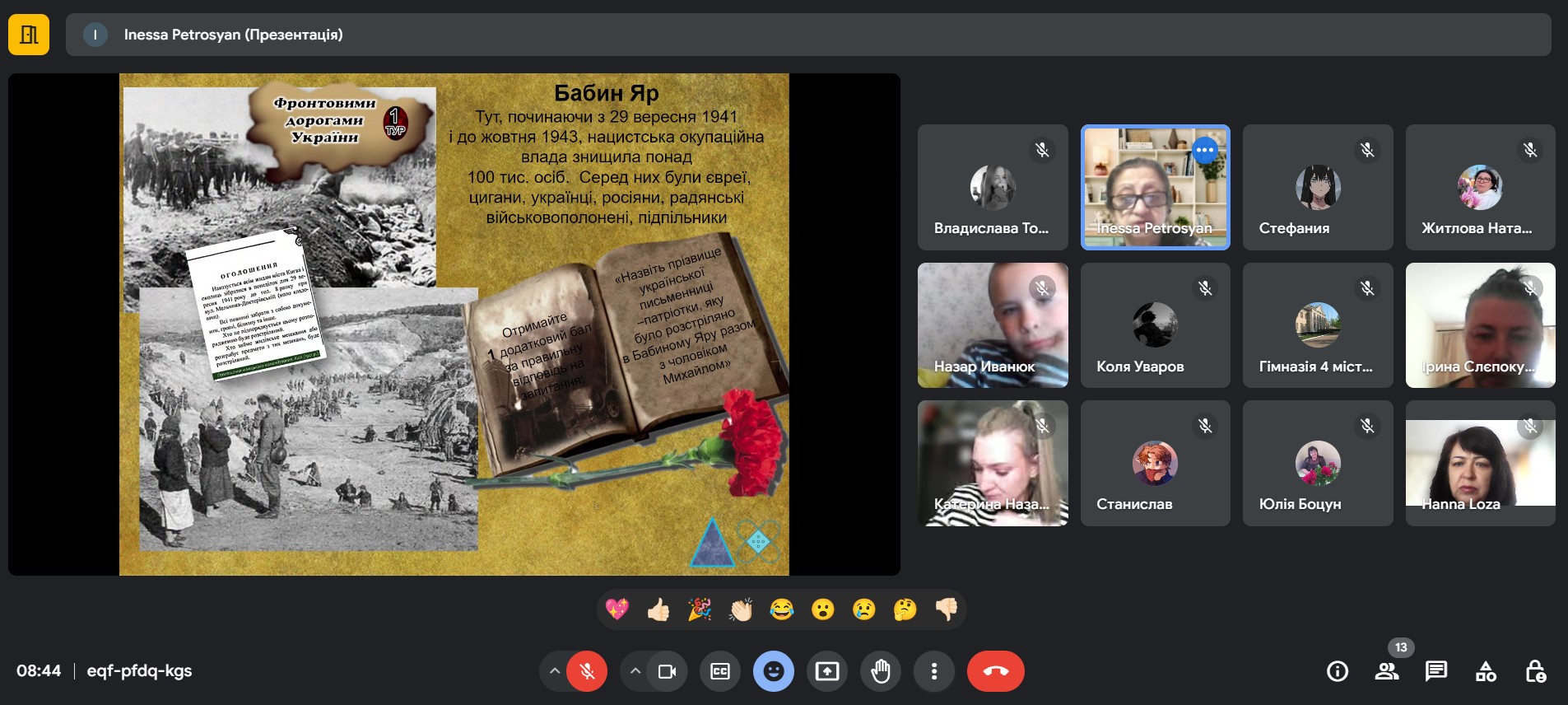Image resolution: width=1568 pixels, height=705 pixels.
Task: Open the chat messages panel
Action: pos(1436,671)
